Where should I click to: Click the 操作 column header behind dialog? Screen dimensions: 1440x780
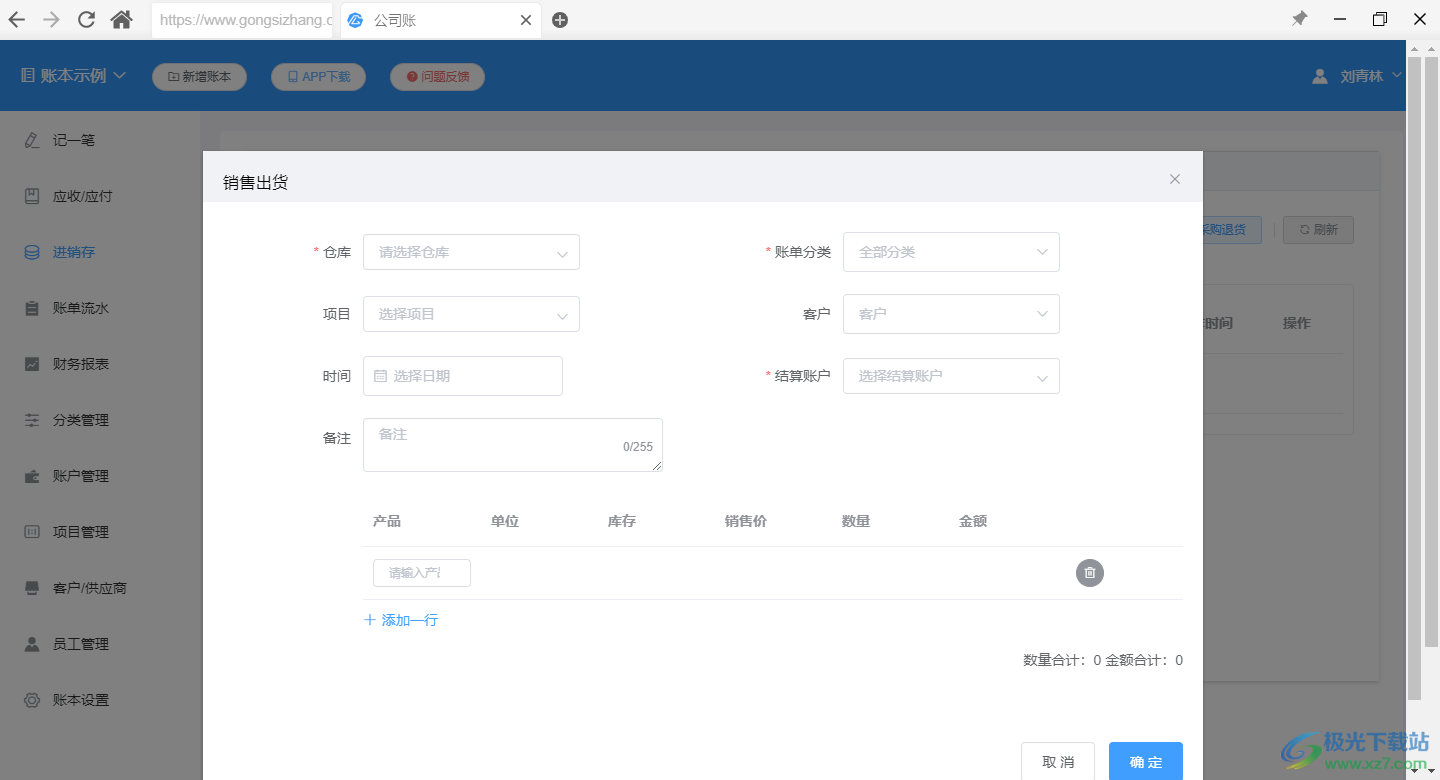(1297, 323)
